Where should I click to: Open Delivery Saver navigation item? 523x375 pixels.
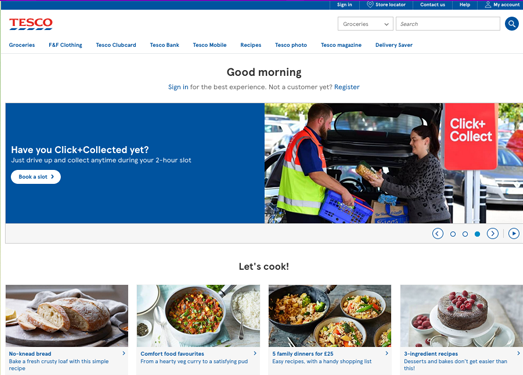[x=394, y=45]
